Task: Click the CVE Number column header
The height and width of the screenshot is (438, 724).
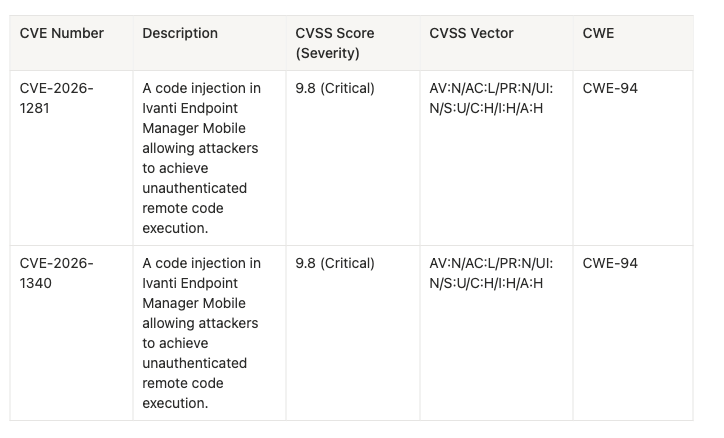Action: click(62, 33)
